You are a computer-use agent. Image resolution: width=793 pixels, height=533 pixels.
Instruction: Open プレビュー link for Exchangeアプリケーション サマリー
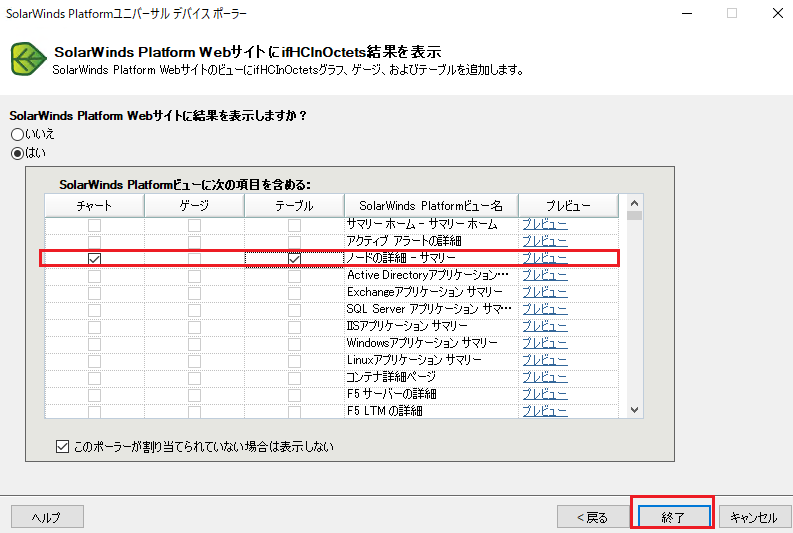point(545,292)
